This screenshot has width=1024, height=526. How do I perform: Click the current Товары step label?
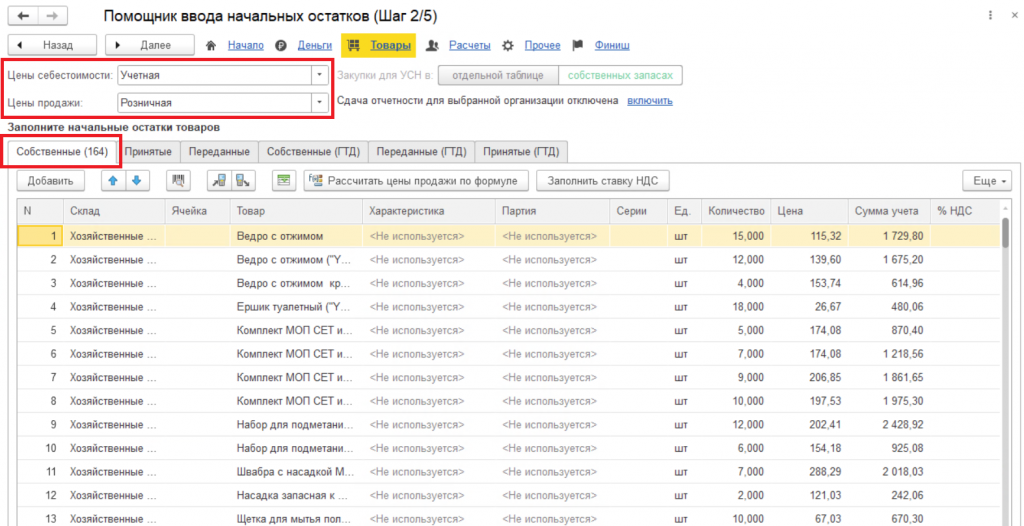pyautogui.click(x=391, y=46)
